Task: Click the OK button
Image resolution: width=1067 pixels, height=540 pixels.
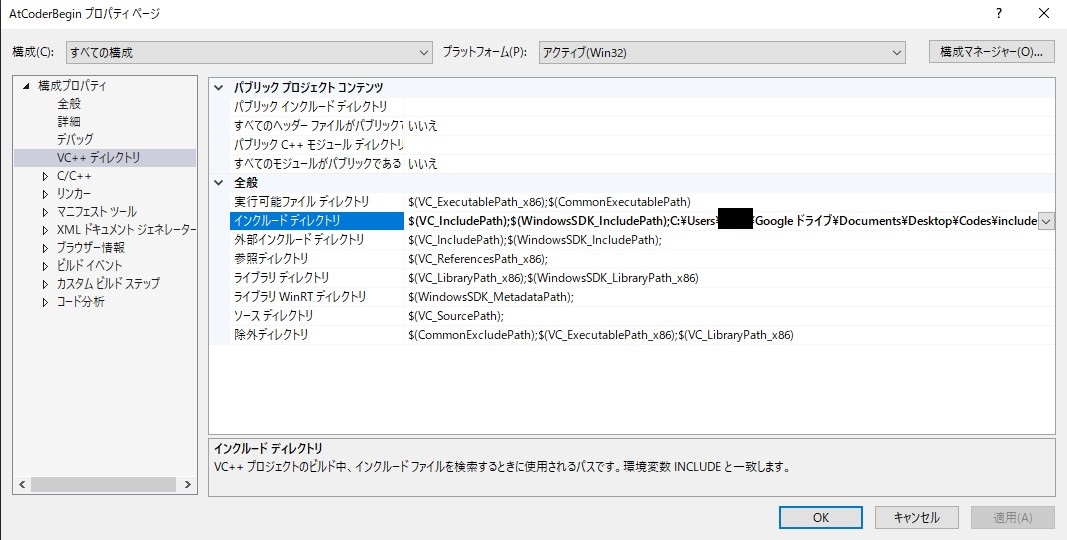Action: point(821,518)
